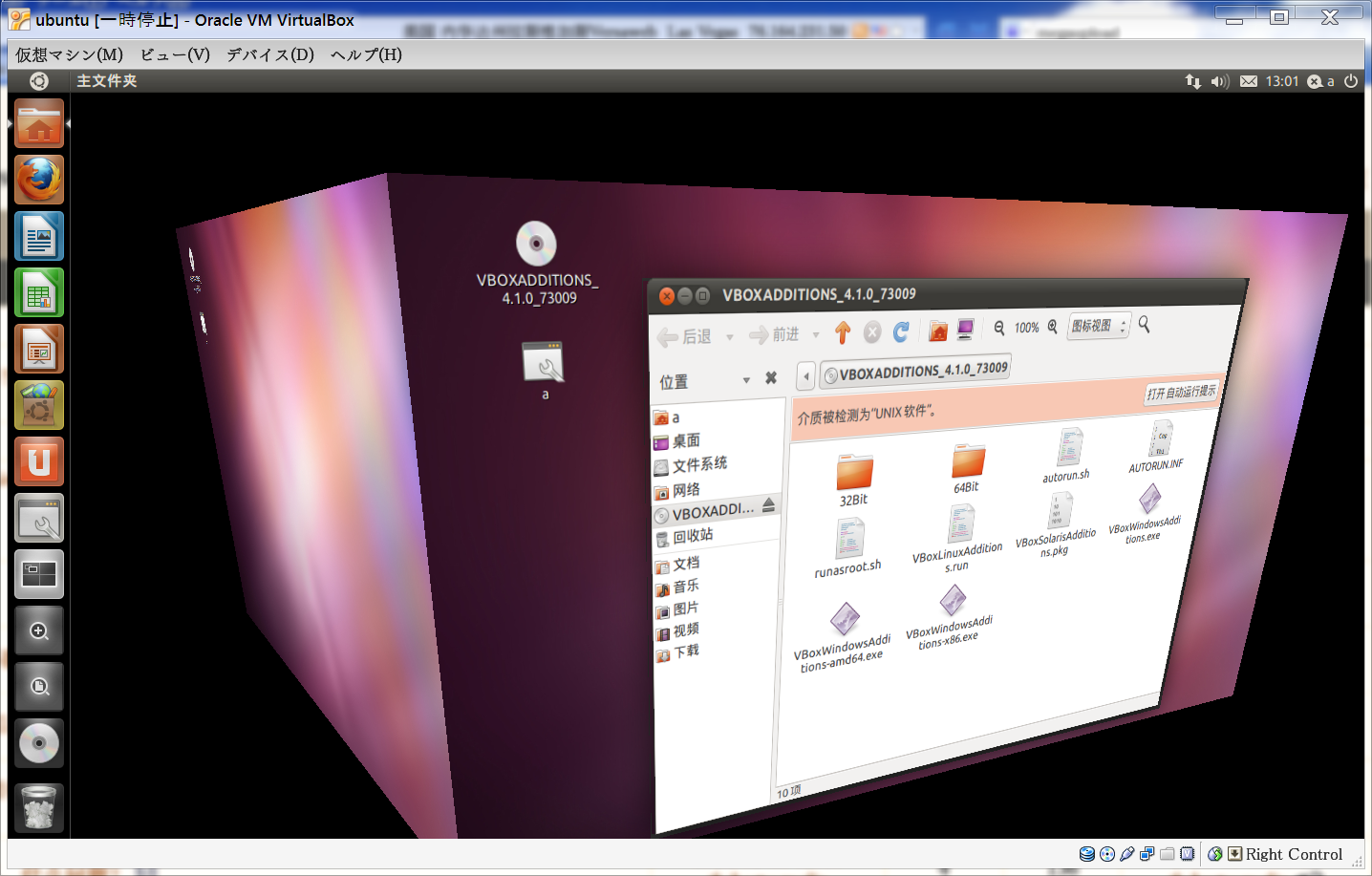
Task: Select the autorun.sh file
Action: coord(1067,455)
